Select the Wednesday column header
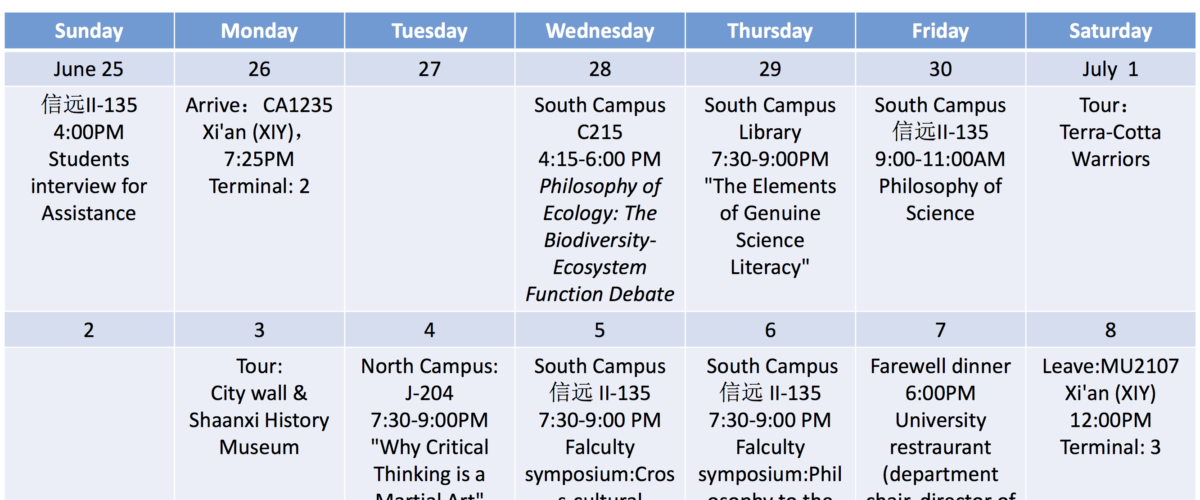 point(600,31)
